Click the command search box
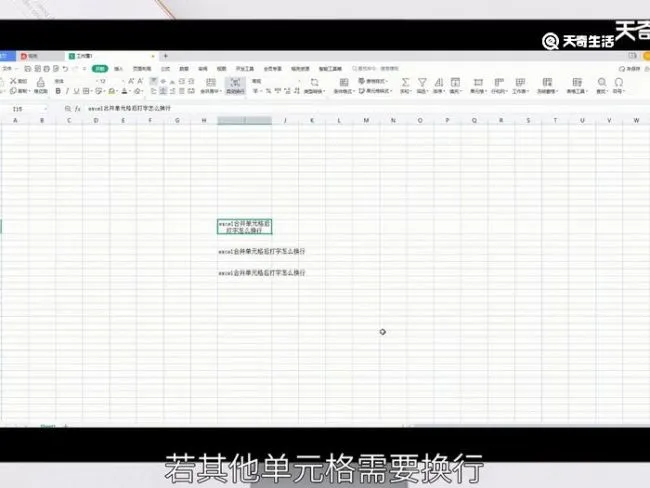Screen dimensions: 650x488 pyautogui.click(x=375, y=68)
